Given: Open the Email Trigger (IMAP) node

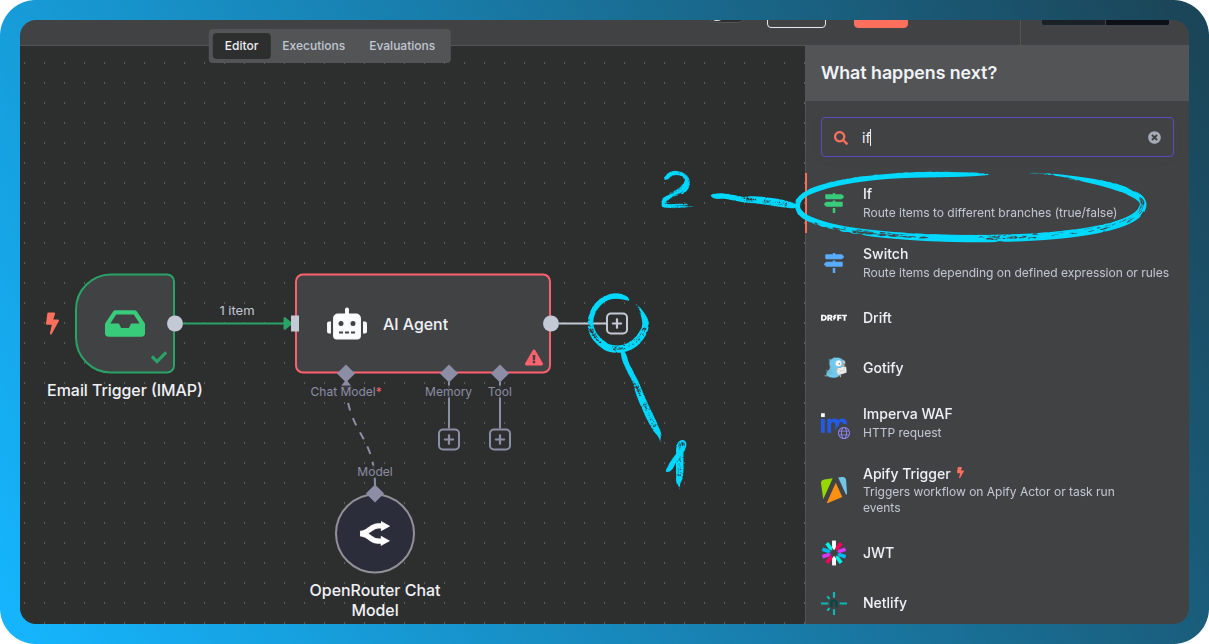Looking at the screenshot, I should coord(125,324).
